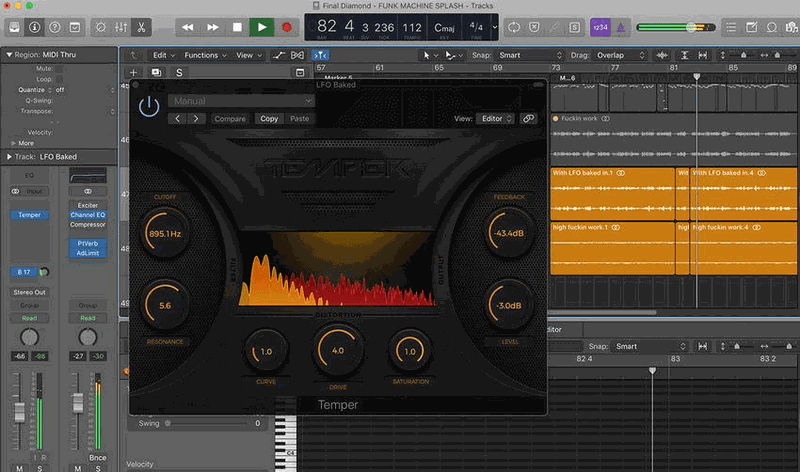
Task: Toggle the Temper plugin power button
Action: [x=149, y=107]
